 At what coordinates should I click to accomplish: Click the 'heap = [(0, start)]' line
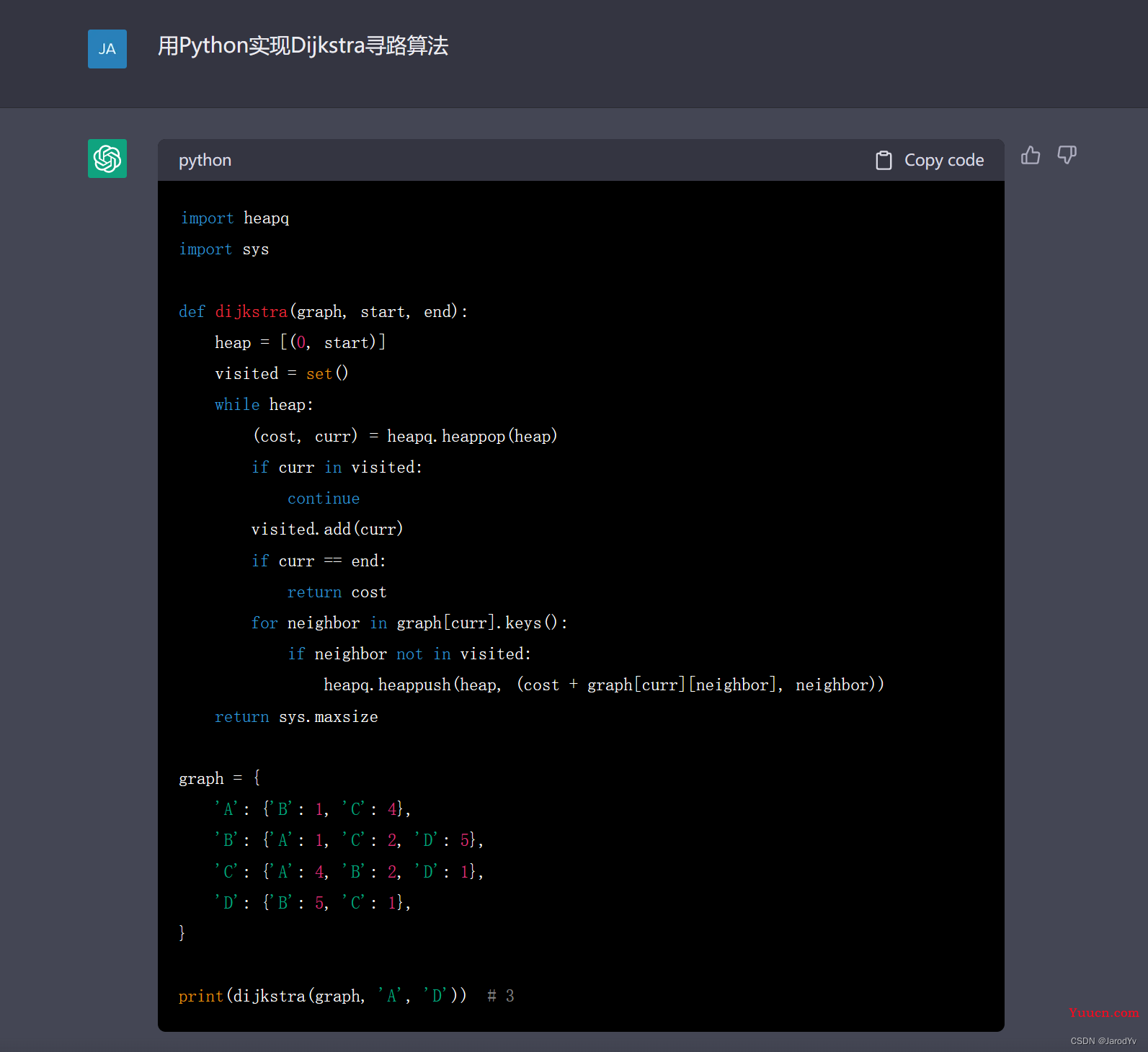coord(301,342)
